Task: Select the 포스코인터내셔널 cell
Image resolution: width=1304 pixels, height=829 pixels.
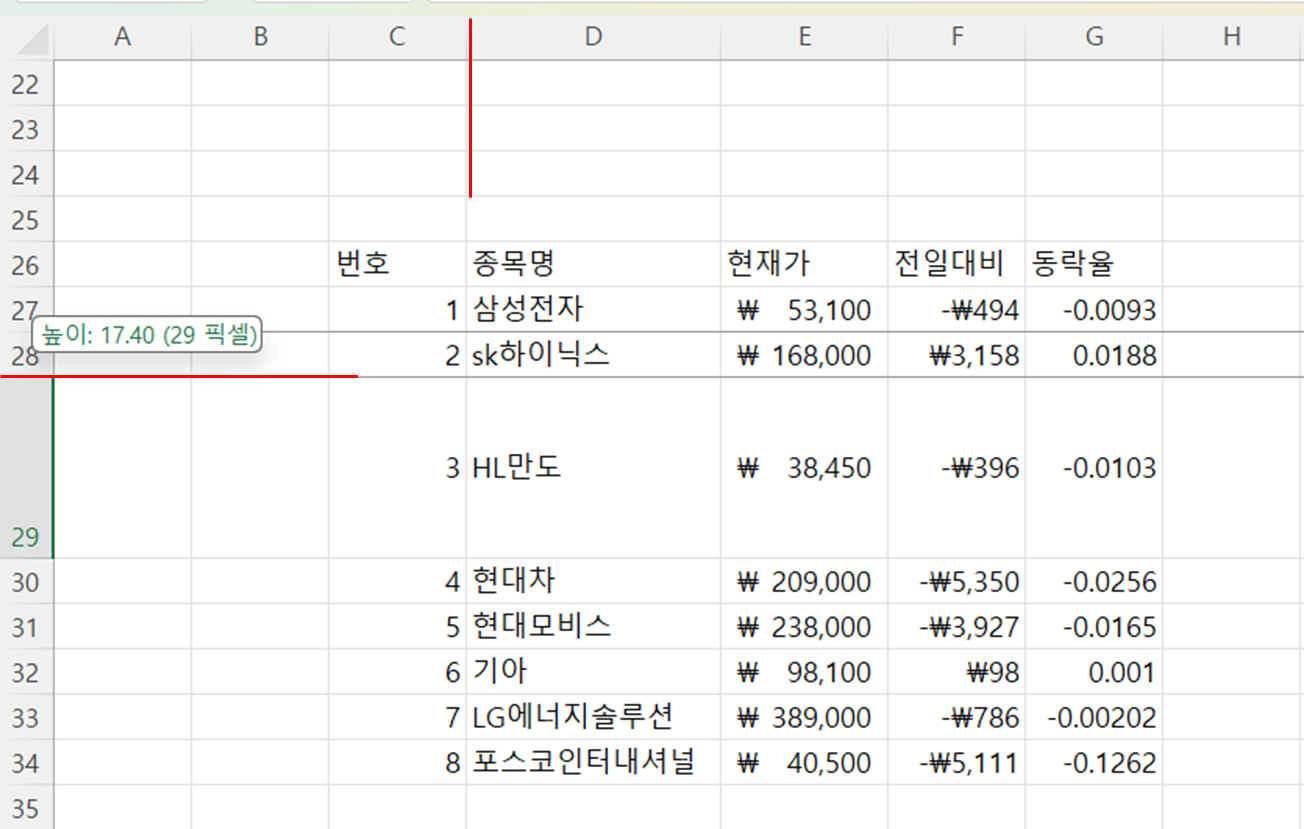Action: coord(593,762)
